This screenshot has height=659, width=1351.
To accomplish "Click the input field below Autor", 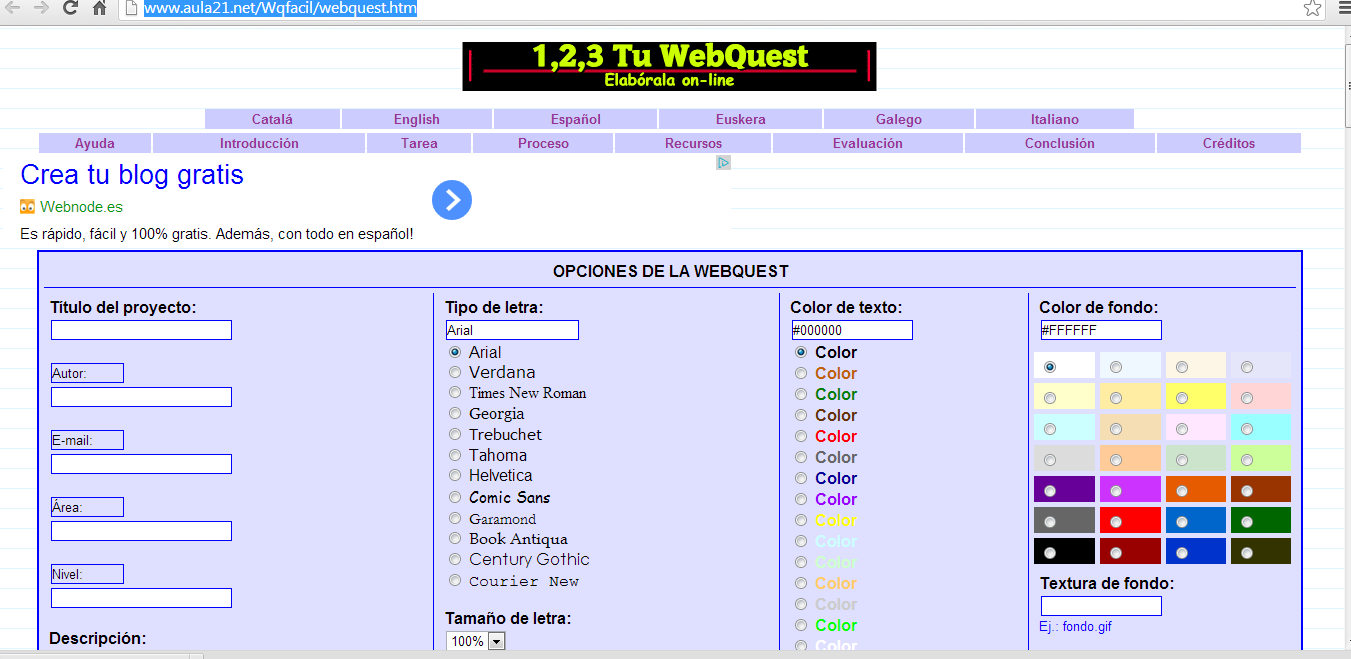I will (x=141, y=397).
